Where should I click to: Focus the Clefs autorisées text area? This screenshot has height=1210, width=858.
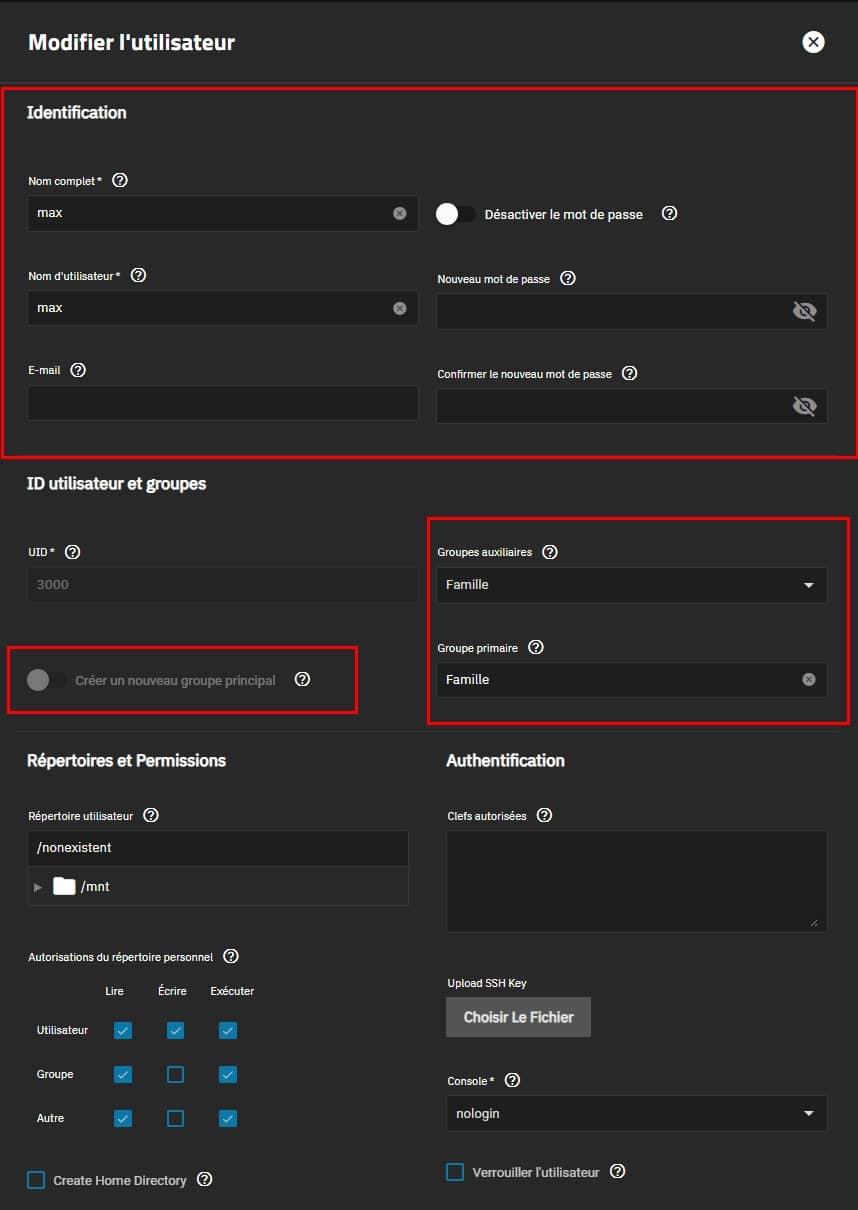click(x=636, y=880)
